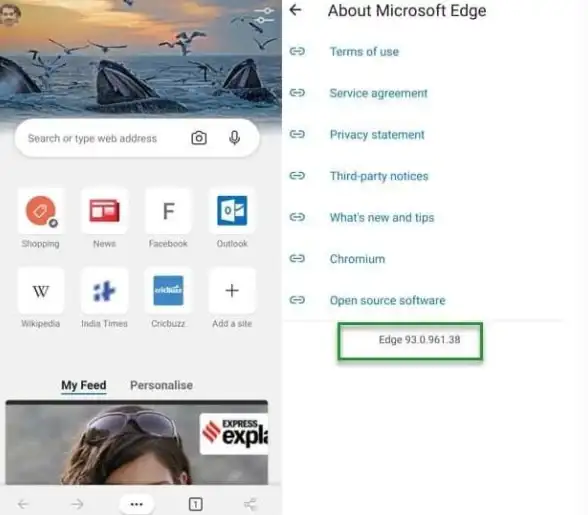Image resolution: width=588 pixels, height=515 pixels.
Task: Open What's new and tips link
Action: (x=382, y=218)
